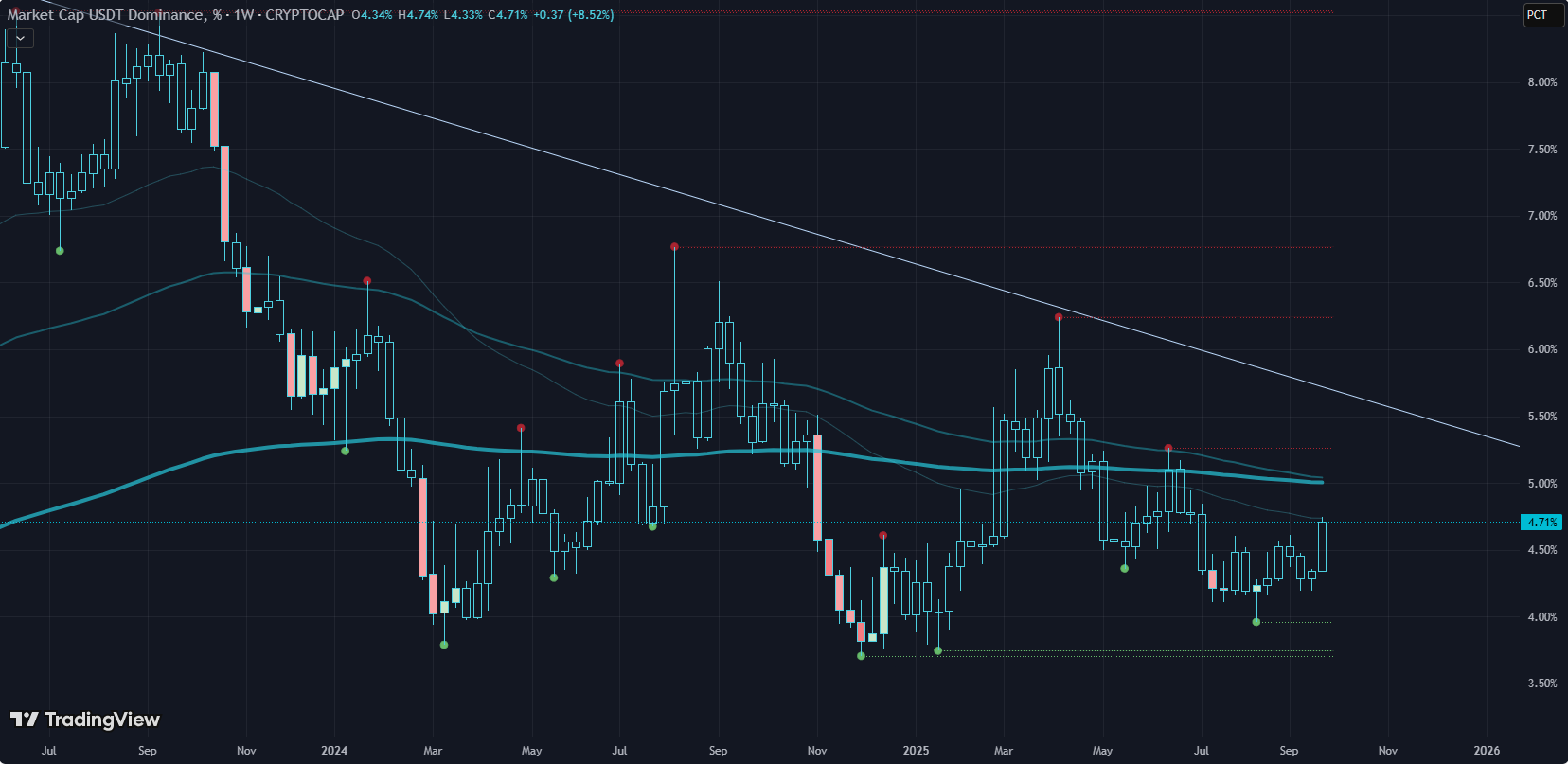Click the green pivot dot near 4.00% in August
The width and height of the screenshot is (1568, 764).
pyautogui.click(x=1256, y=622)
